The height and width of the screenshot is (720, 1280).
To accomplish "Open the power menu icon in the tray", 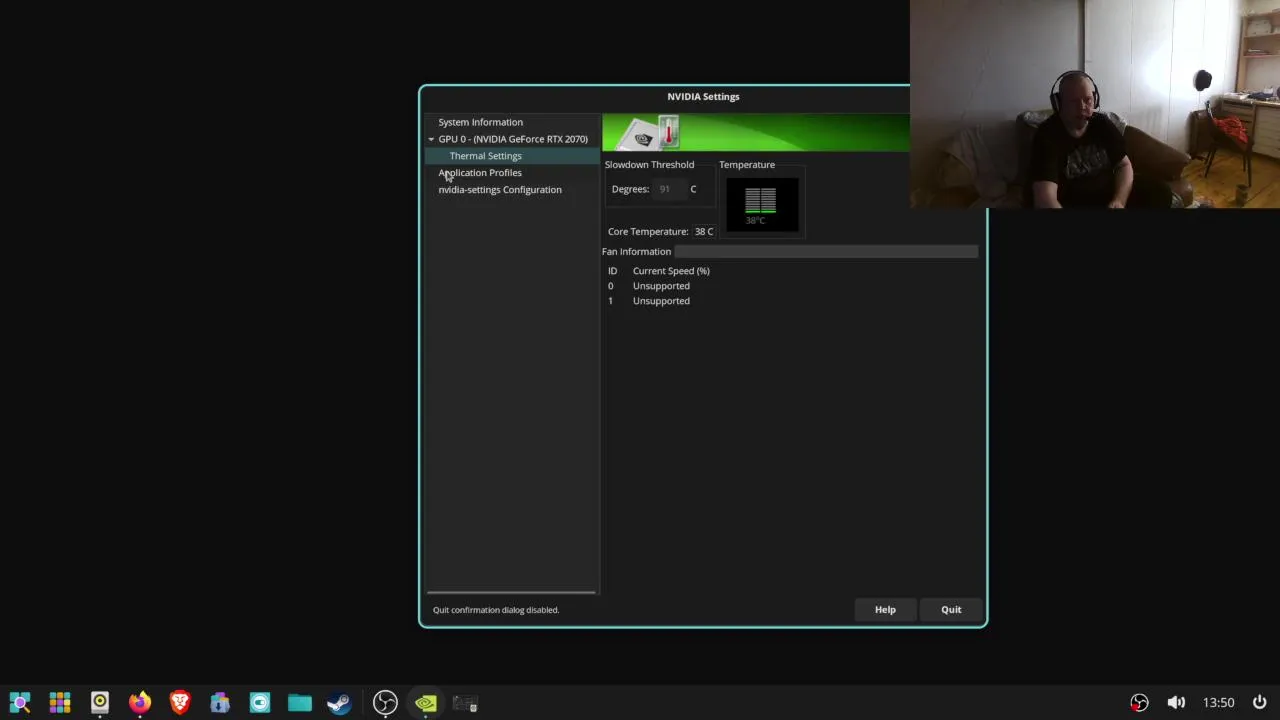I will [1259, 703].
